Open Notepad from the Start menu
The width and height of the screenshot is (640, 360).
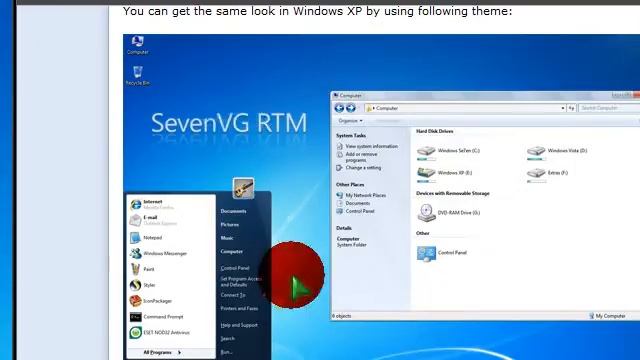[x=146, y=238]
